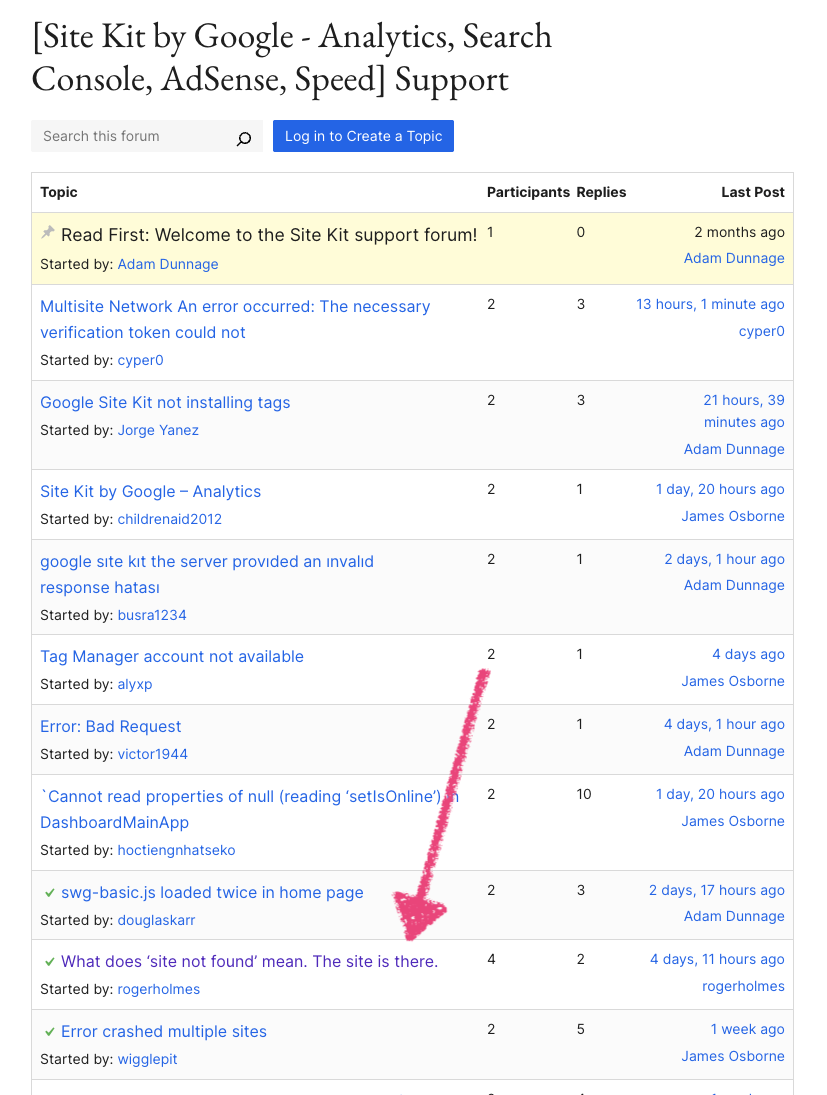Open swg-basic.js loaded twice topic
This screenshot has width=827, height=1095.
point(212,893)
